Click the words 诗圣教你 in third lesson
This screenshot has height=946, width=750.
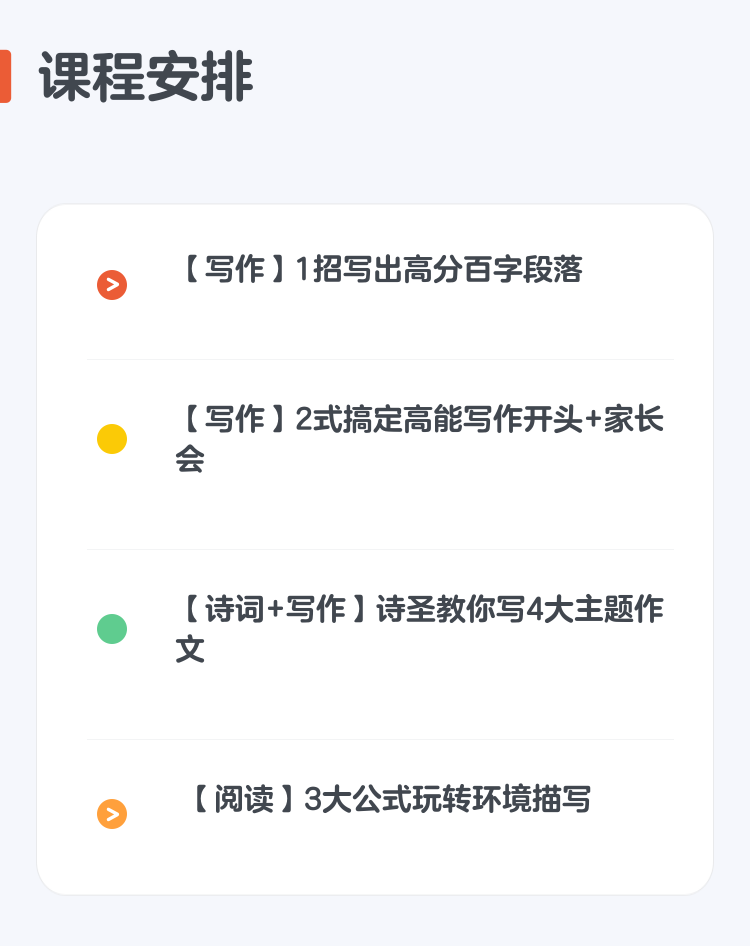435,609
